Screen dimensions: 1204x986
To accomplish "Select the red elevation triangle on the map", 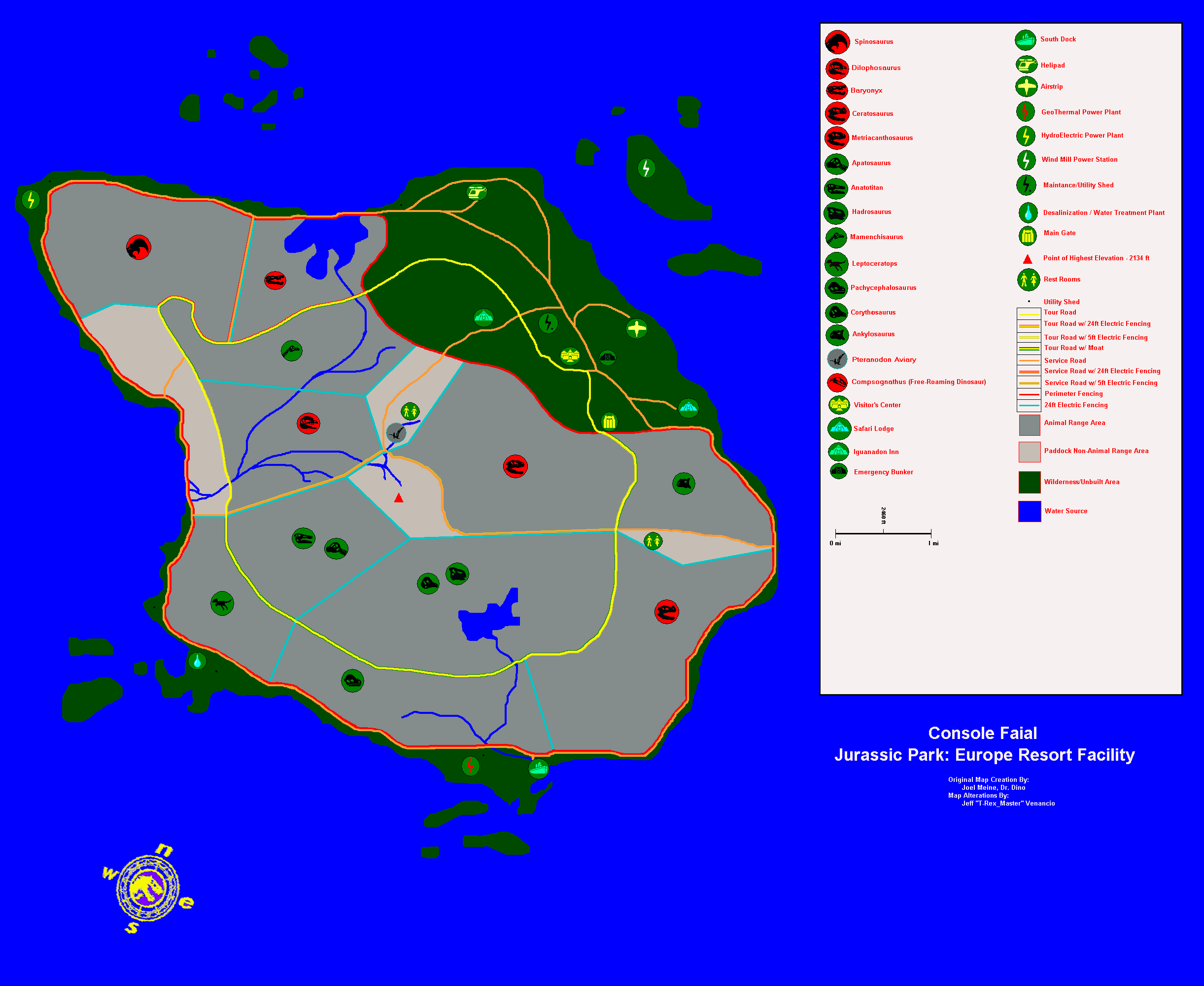I will pos(399,497).
